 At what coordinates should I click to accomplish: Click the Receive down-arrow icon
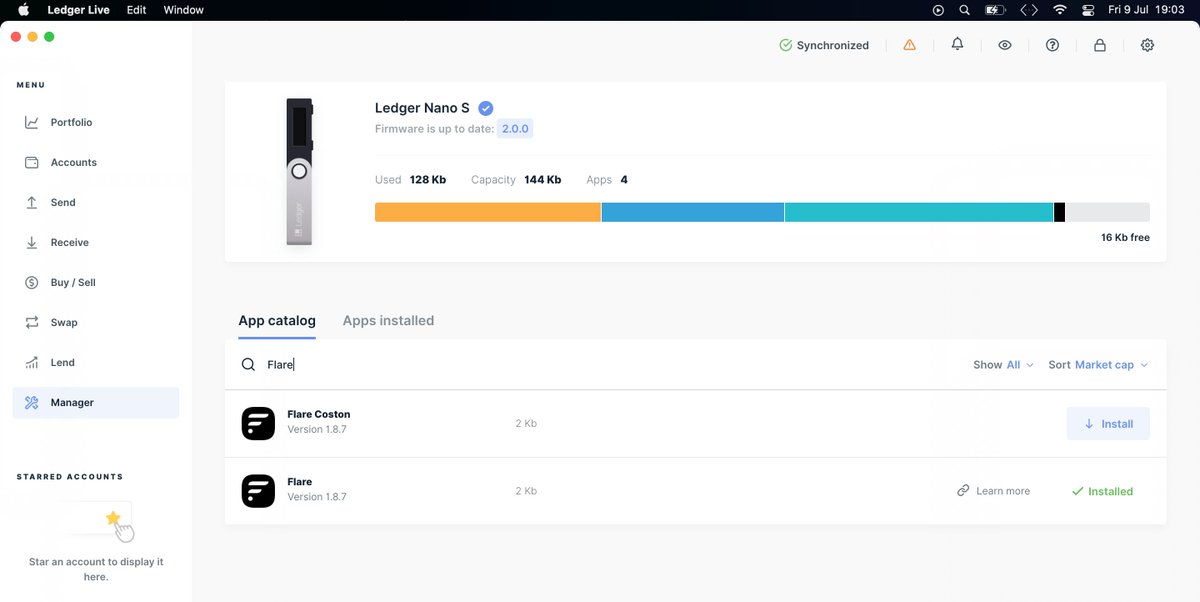coord(31,242)
